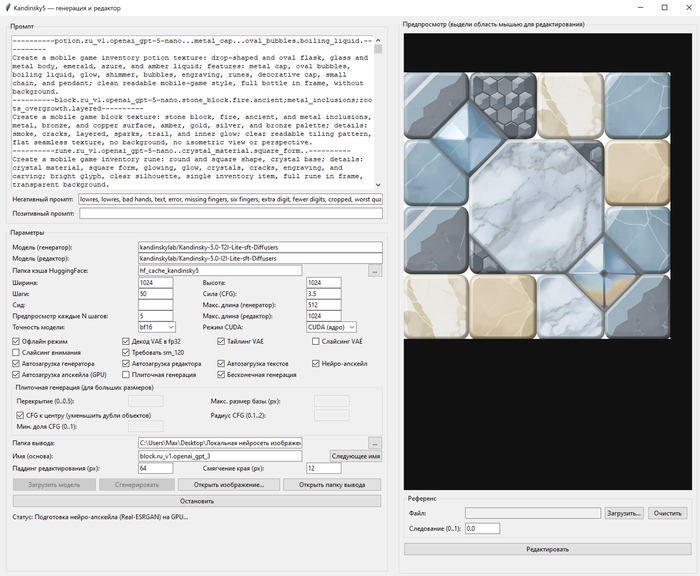
Task: Toggle the Тайлинг VAE checkbox
Action: coord(220,341)
